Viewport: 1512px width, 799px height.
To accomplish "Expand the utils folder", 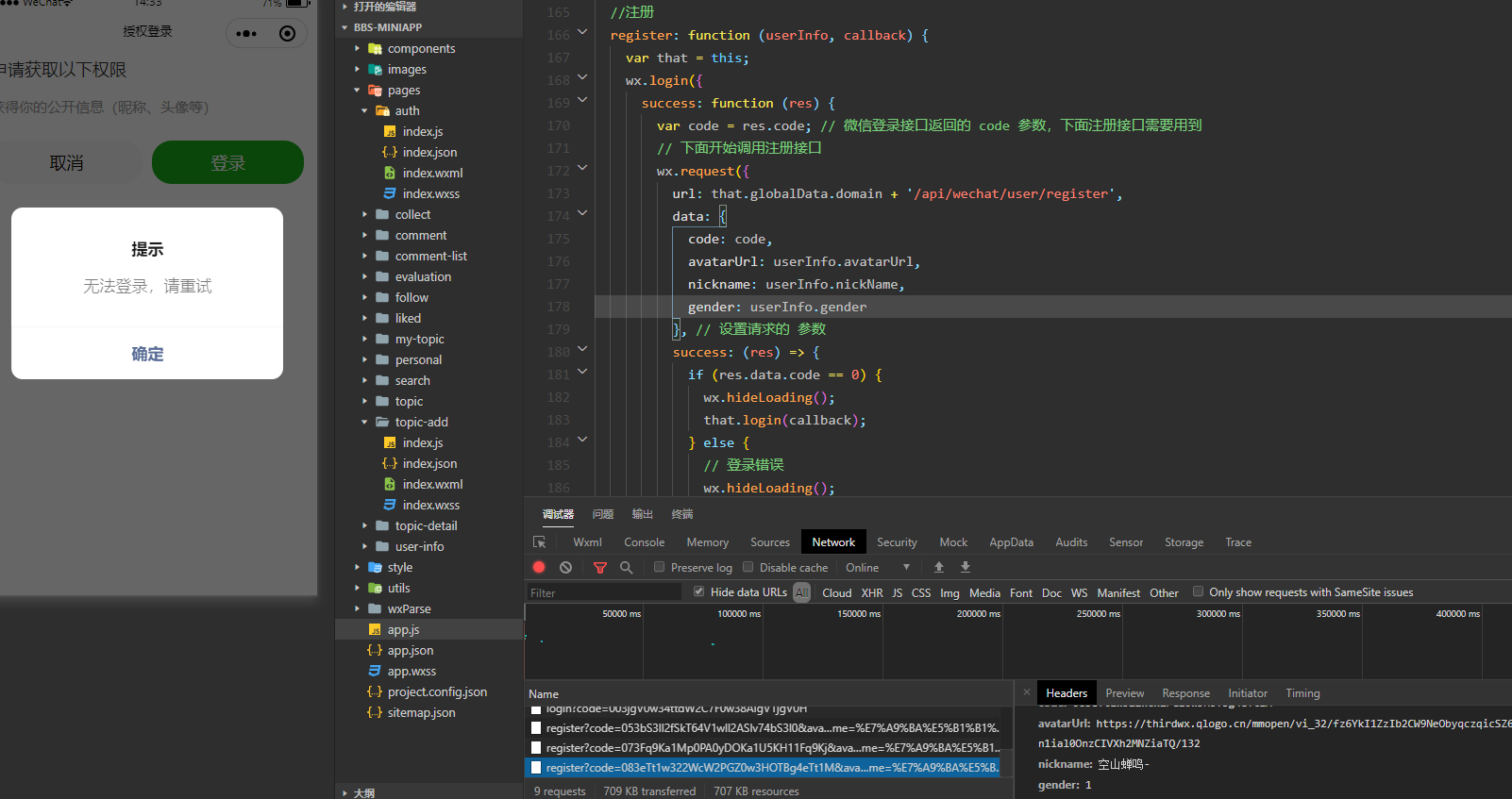I will coord(357,589).
